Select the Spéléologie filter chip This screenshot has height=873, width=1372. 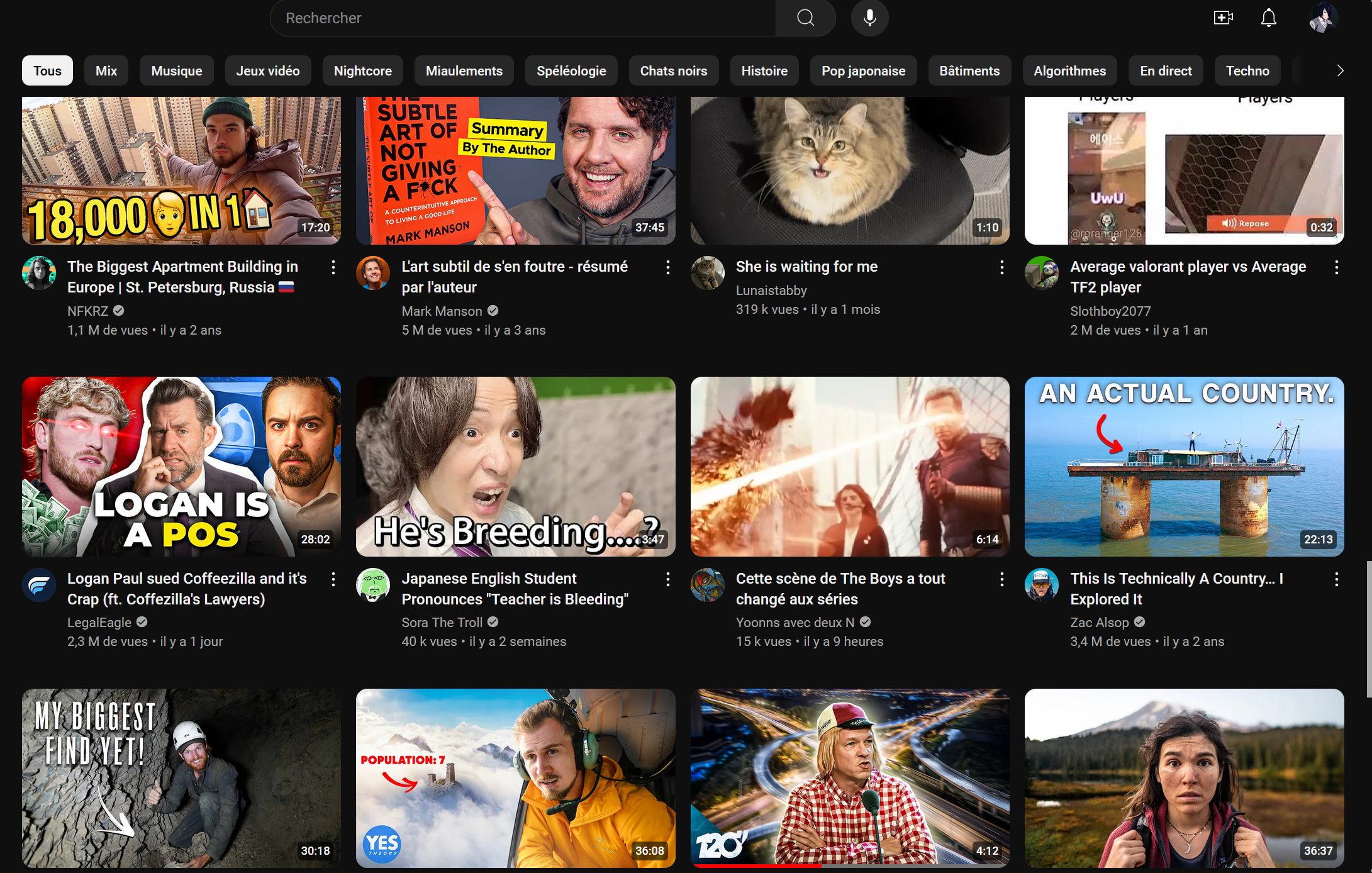571,70
